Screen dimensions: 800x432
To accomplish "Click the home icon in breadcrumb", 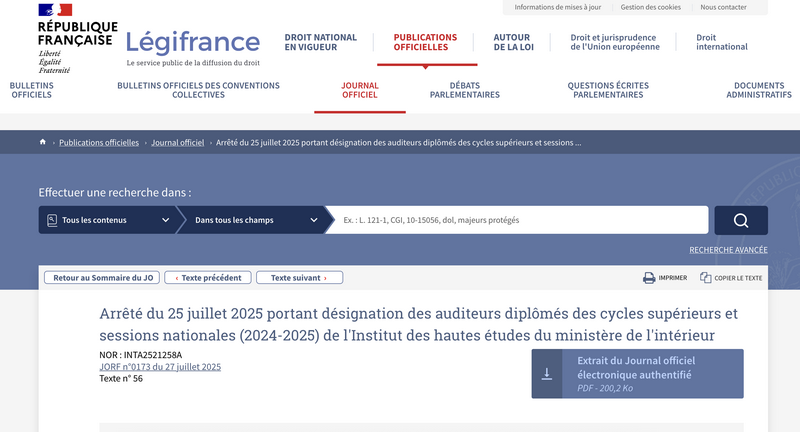I will point(43,142).
